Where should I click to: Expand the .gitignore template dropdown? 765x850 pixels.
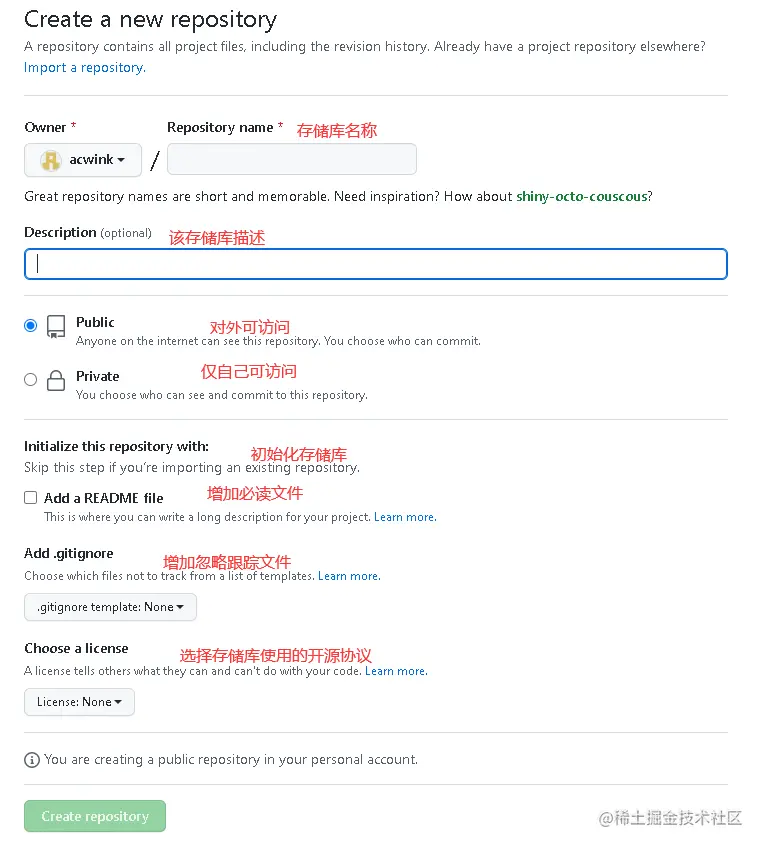[x=110, y=607]
